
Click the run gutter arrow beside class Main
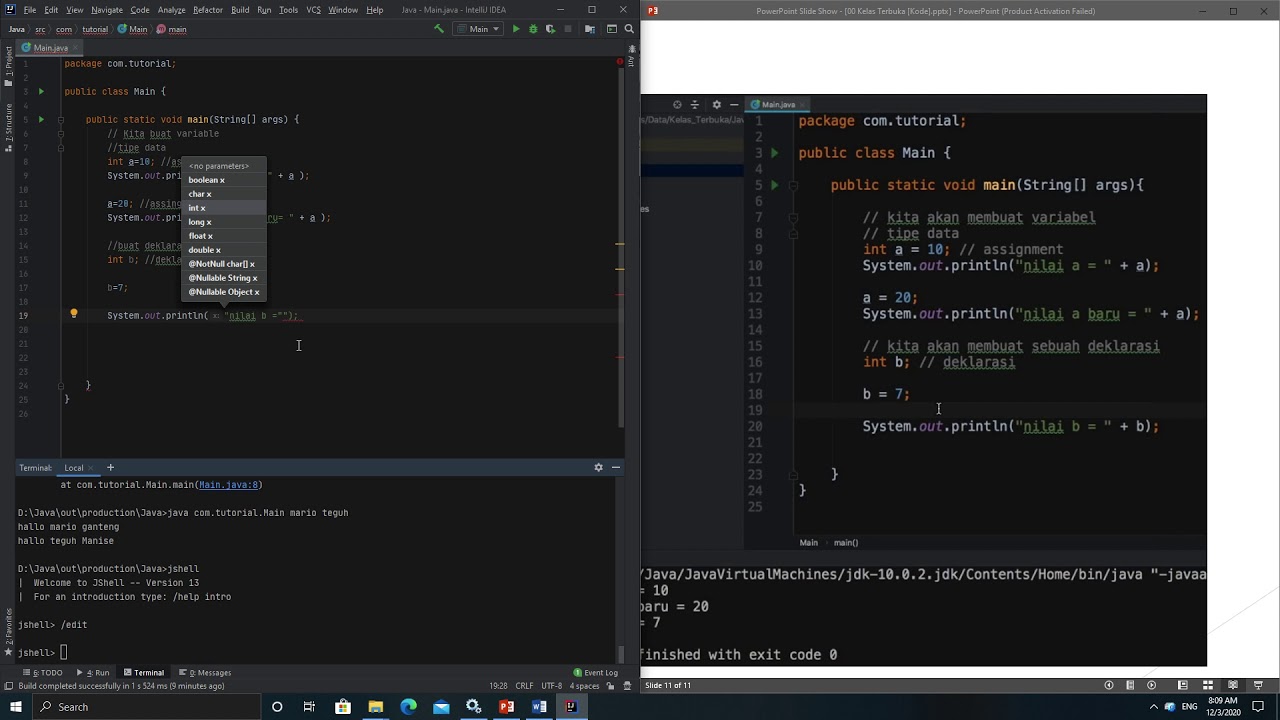[41, 92]
